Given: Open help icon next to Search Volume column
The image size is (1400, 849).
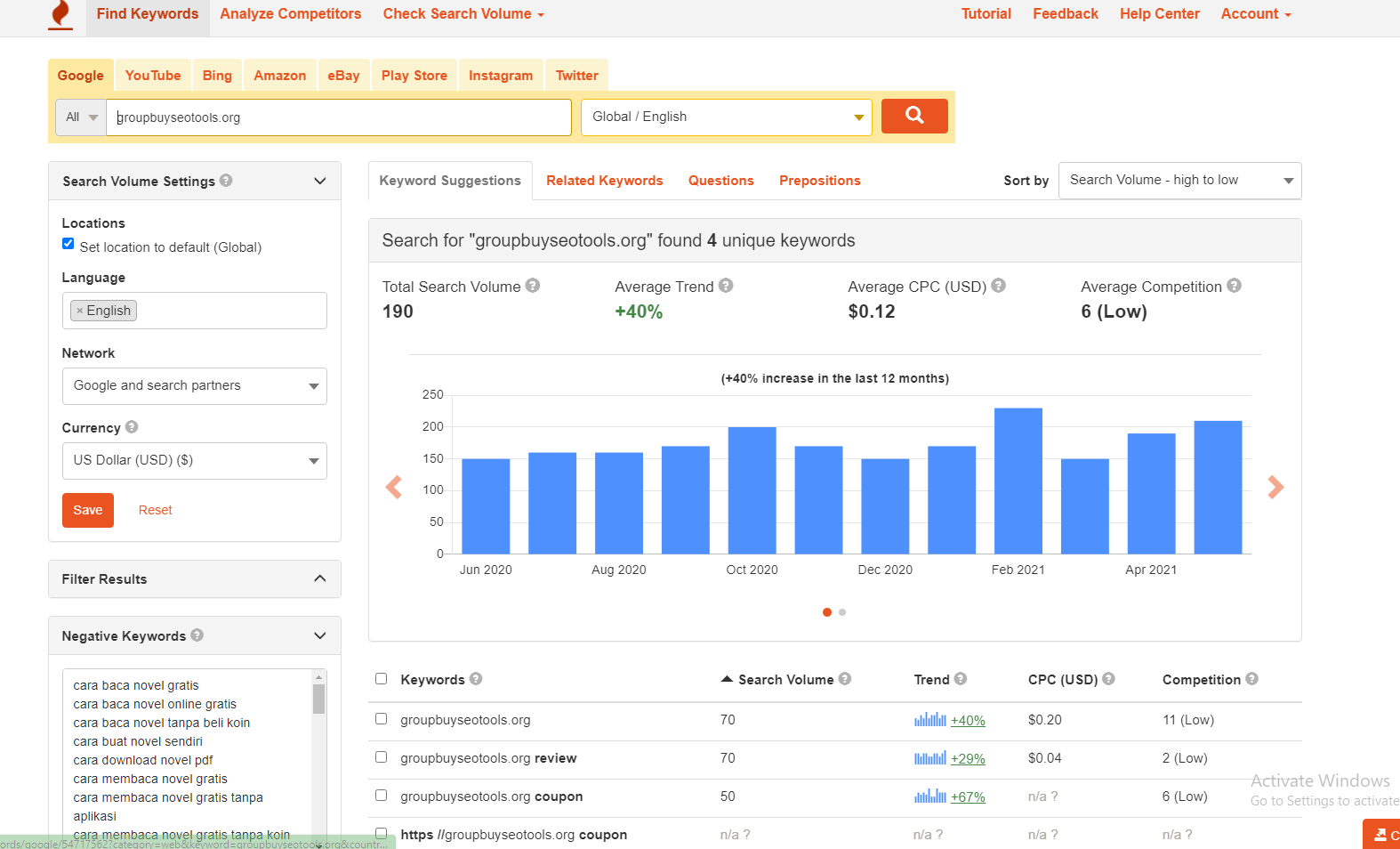Looking at the screenshot, I should point(845,678).
